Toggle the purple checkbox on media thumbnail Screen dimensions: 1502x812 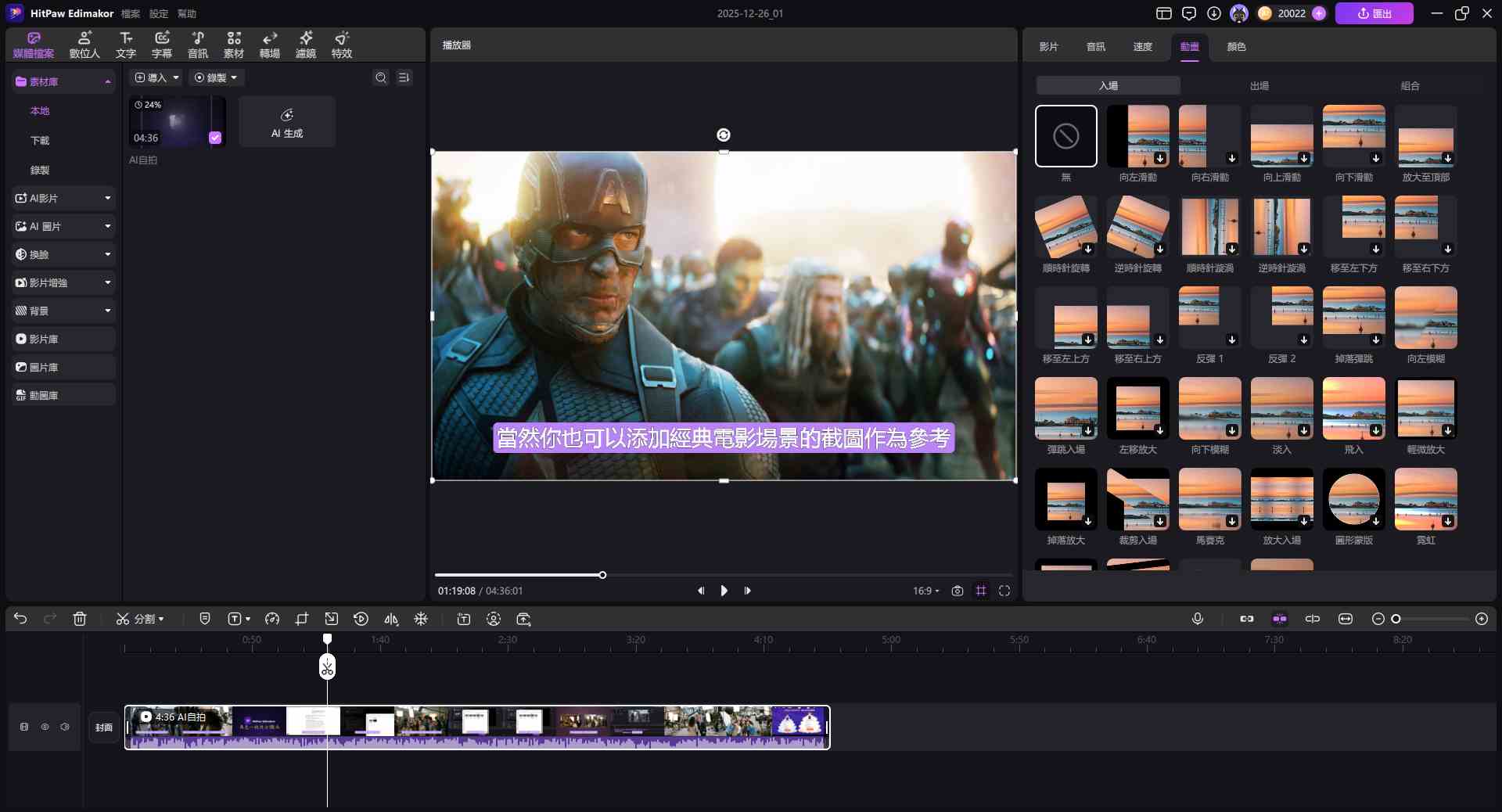(x=215, y=138)
